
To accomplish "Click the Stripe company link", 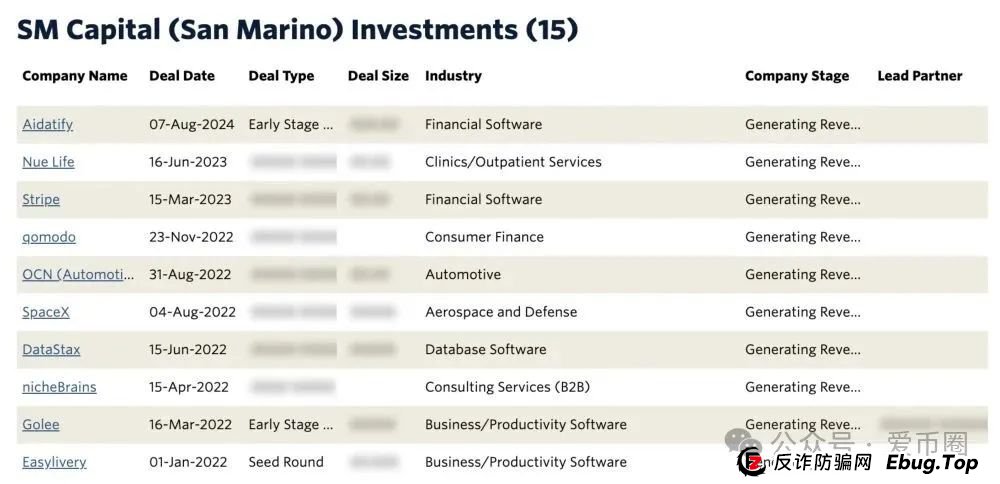I will [x=41, y=200].
